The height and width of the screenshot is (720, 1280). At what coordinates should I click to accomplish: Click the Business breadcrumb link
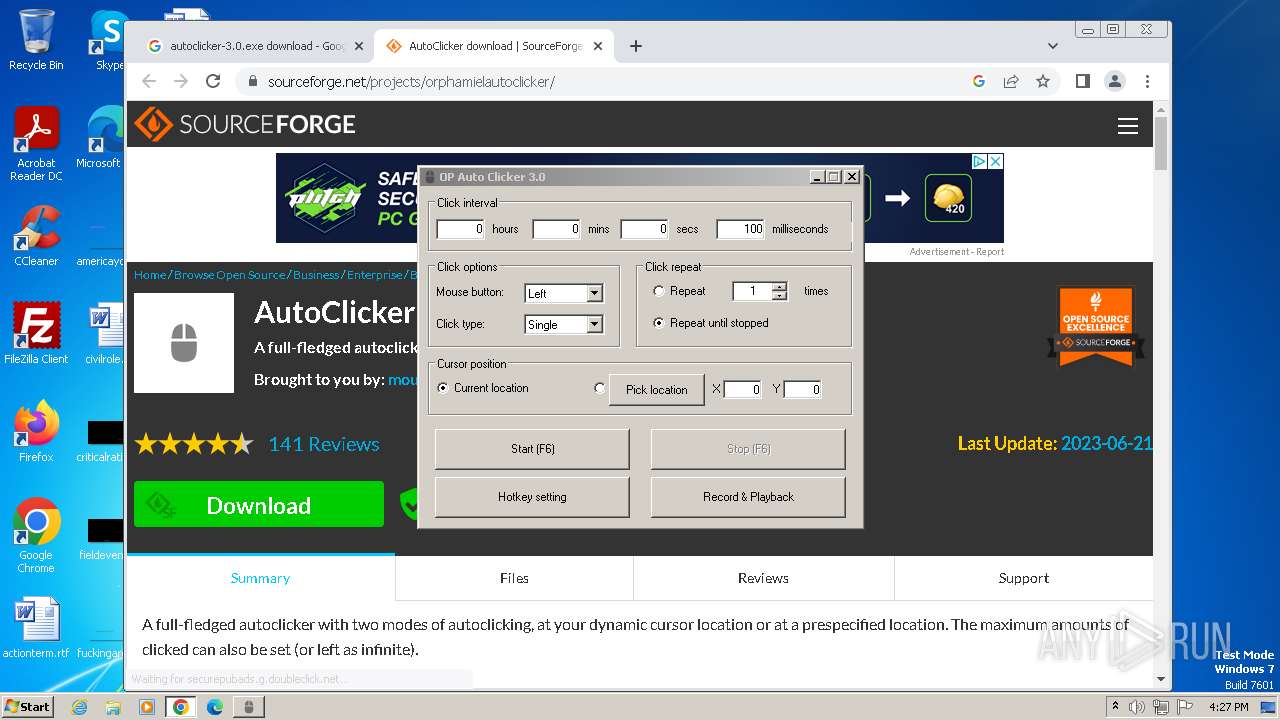[x=316, y=275]
